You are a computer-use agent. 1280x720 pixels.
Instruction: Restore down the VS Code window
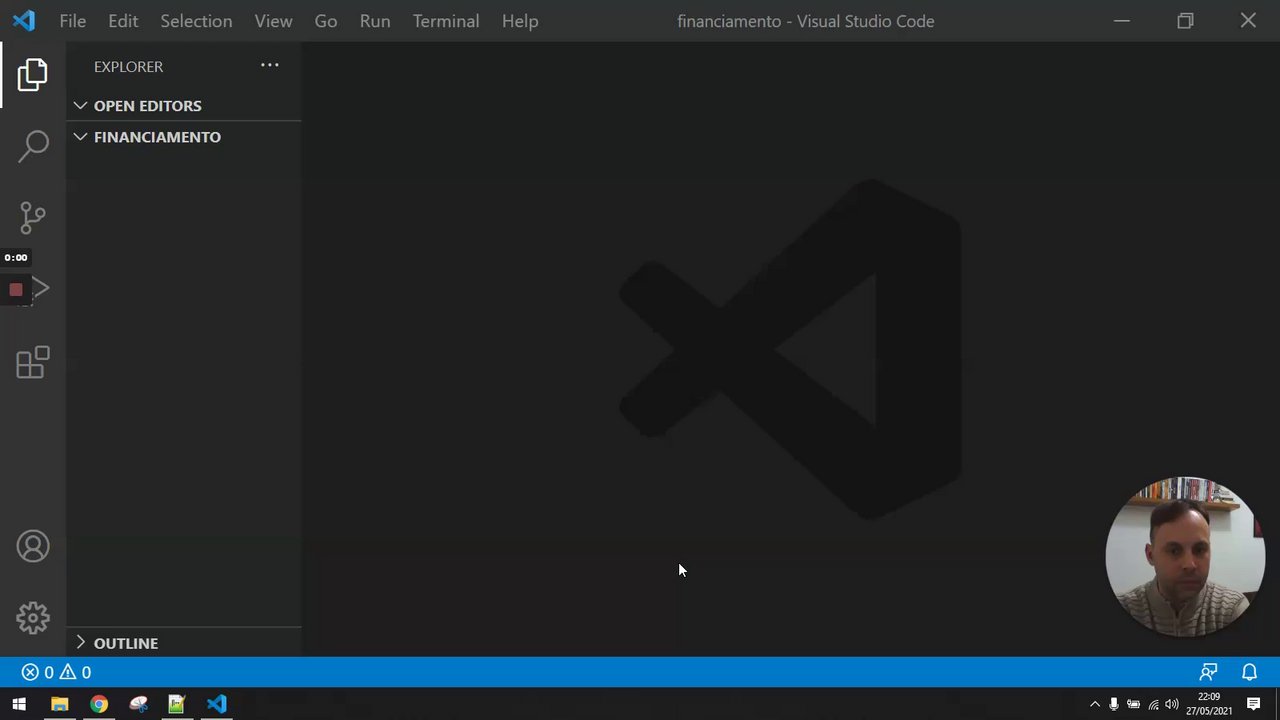click(1185, 21)
